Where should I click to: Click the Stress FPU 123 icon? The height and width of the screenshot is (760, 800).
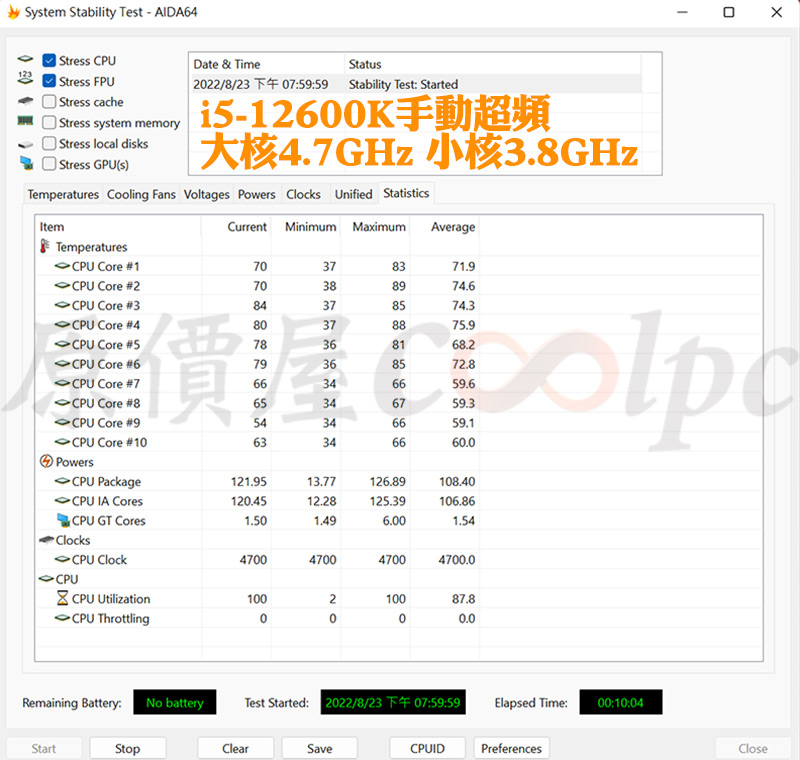(25, 78)
